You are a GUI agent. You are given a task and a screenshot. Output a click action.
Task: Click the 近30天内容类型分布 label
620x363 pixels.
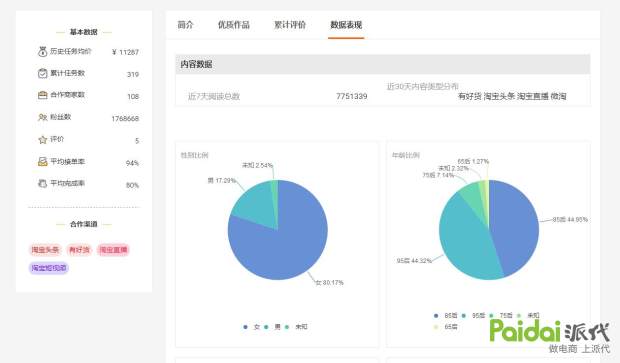point(422,86)
